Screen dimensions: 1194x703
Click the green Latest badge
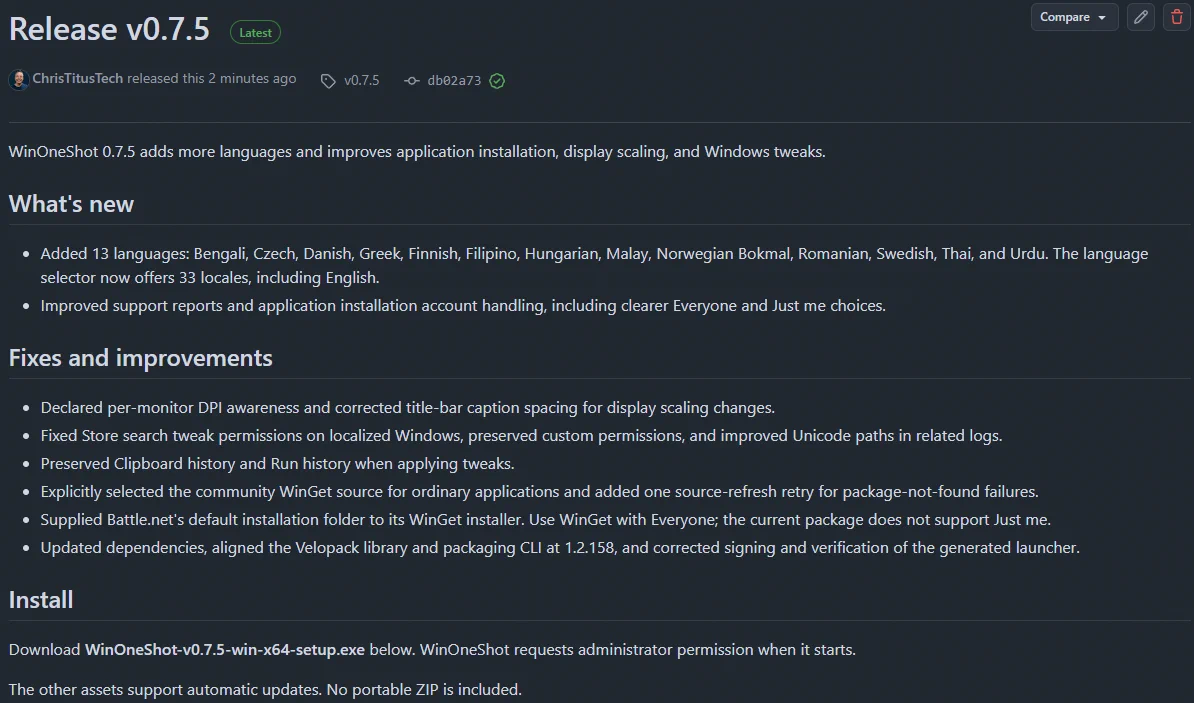255,33
